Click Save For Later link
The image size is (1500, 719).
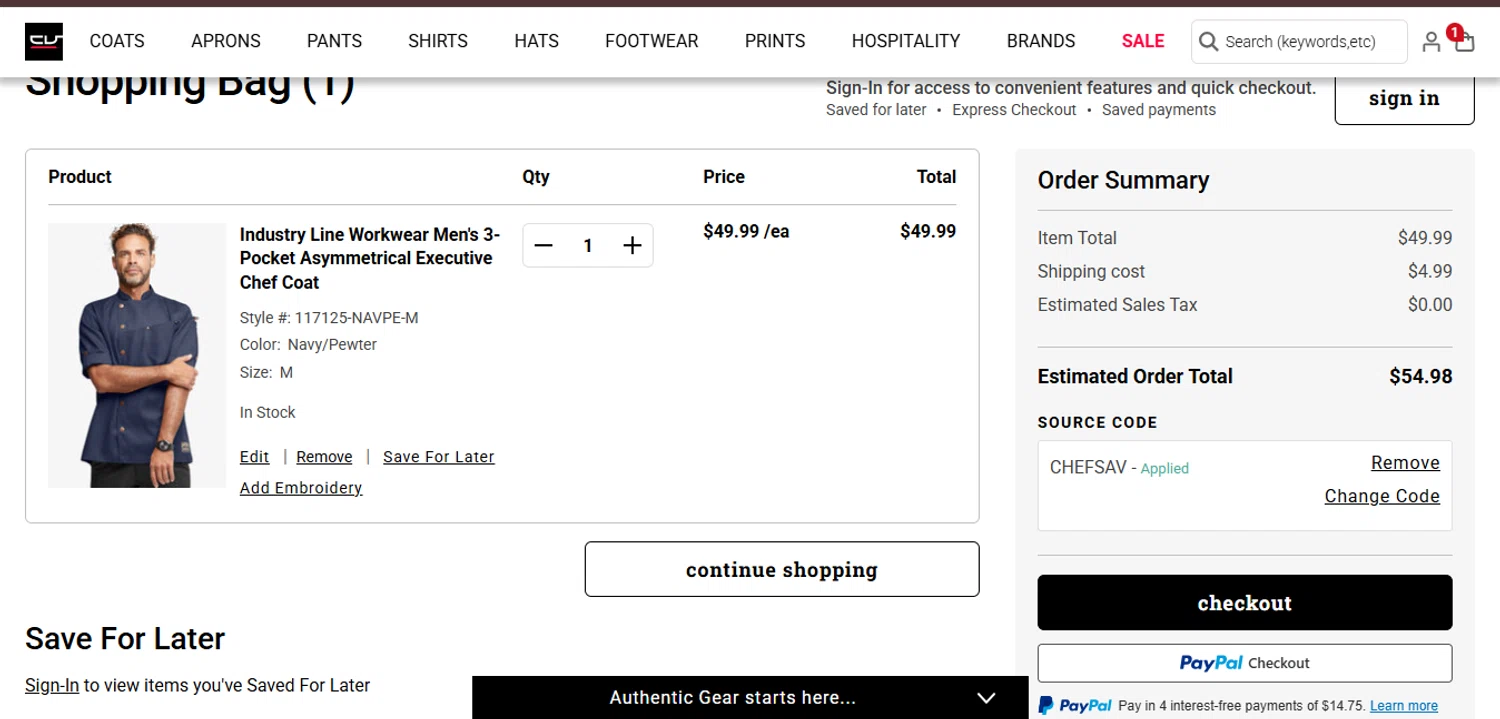(439, 457)
